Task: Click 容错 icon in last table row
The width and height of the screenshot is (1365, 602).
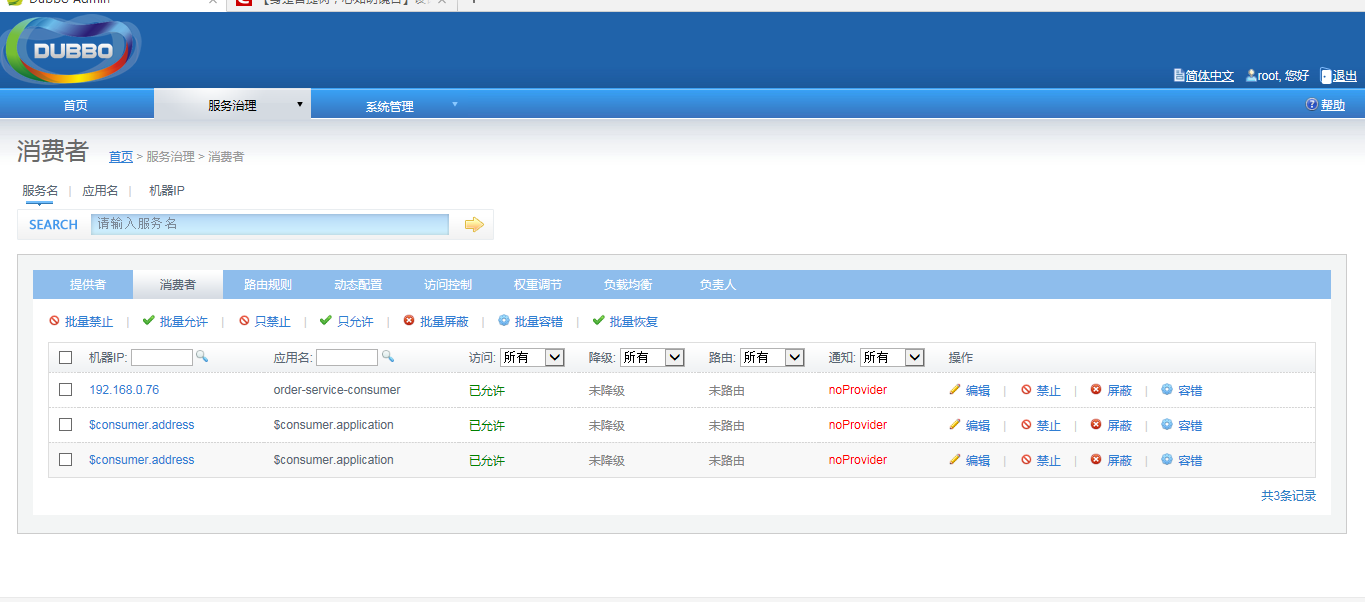Action: coord(1167,460)
